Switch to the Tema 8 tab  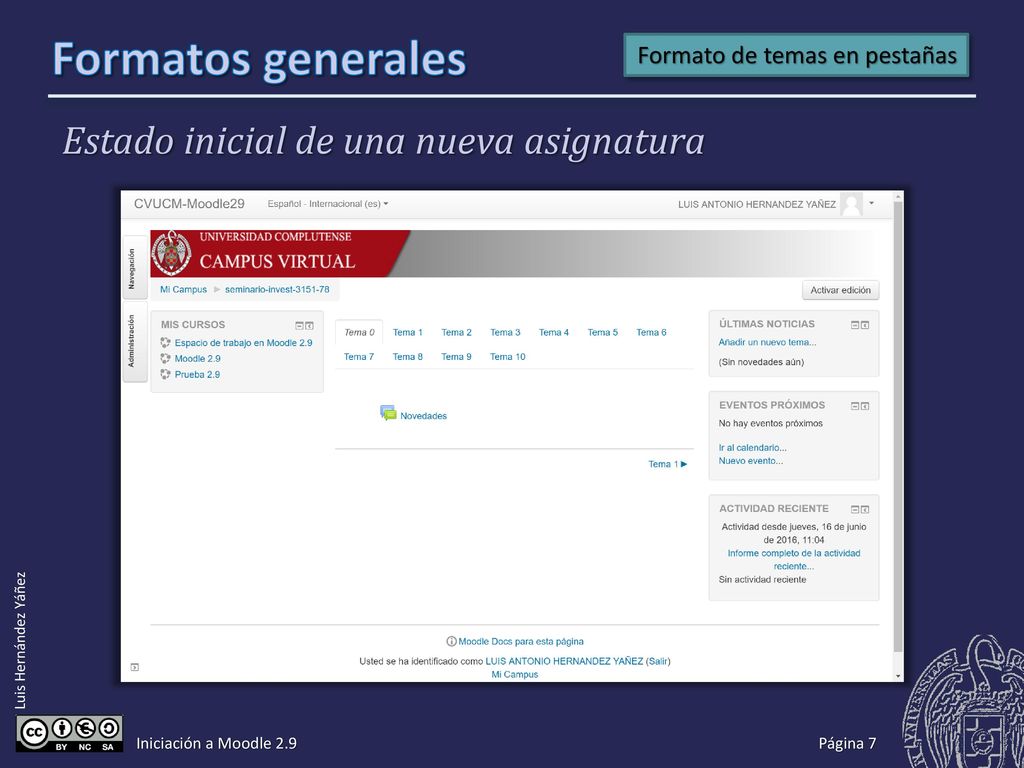tap(408, 357)
